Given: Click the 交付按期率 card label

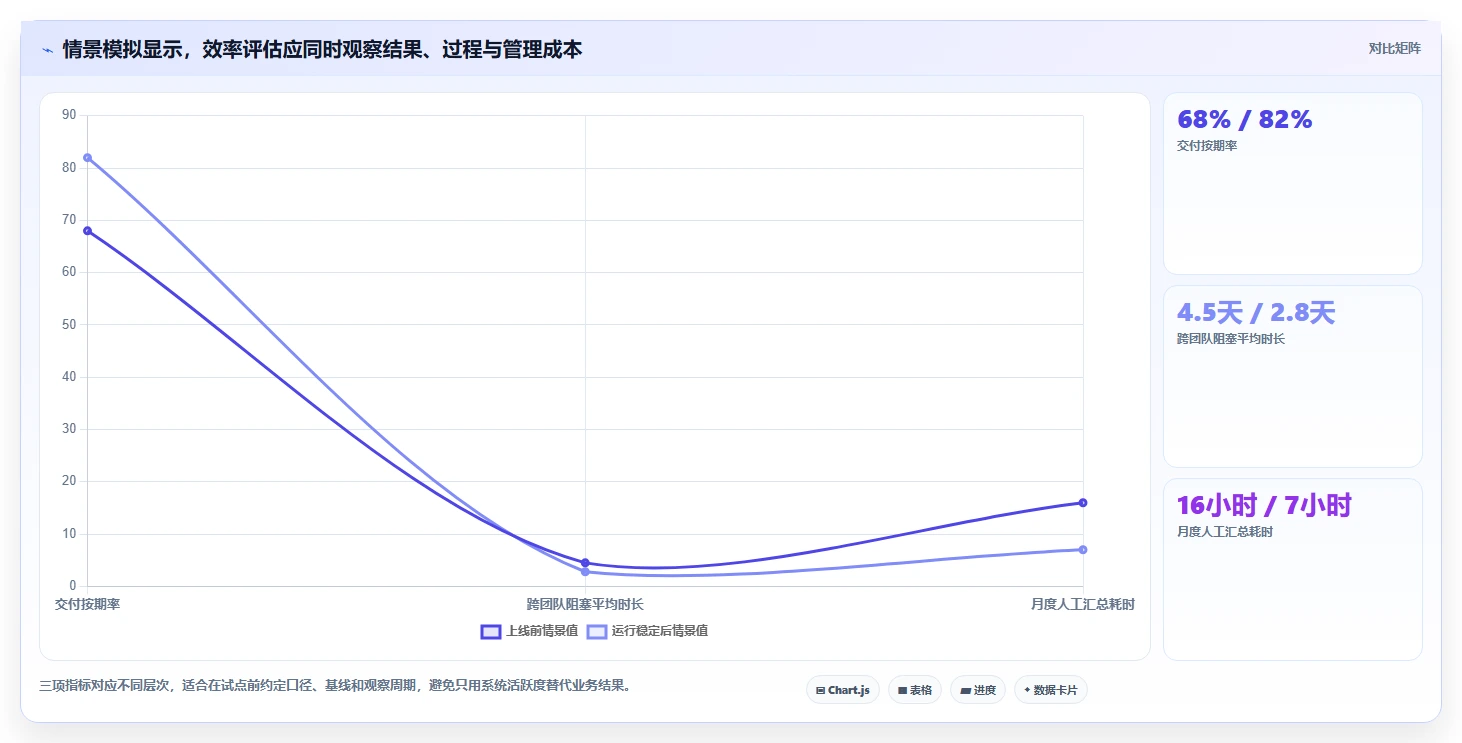Looking at the screenshot, I should click(x=1207, y=146).
